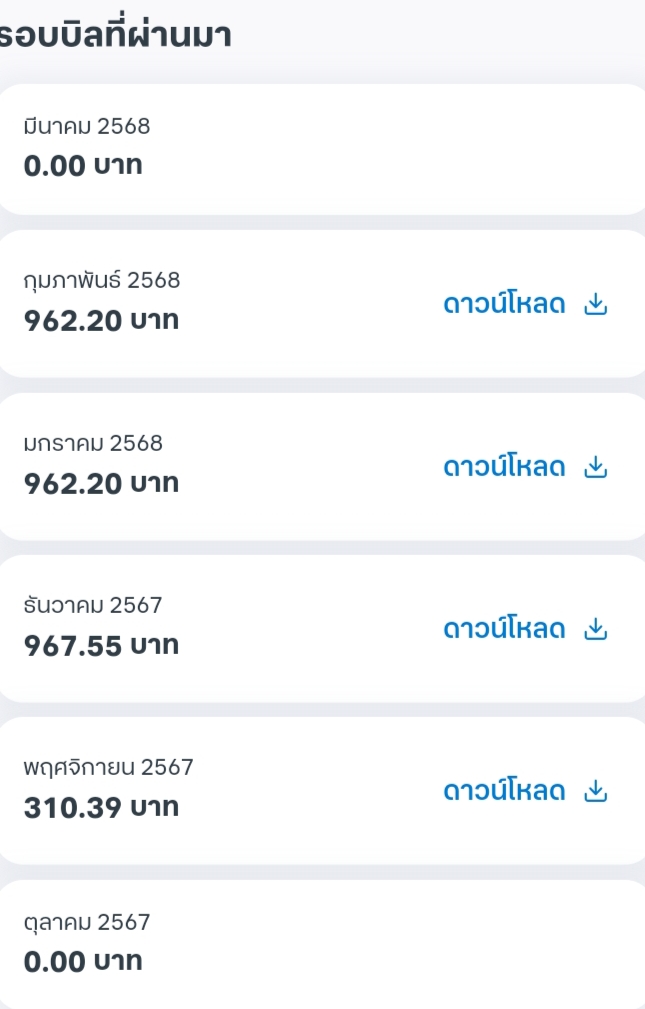This screenshot has width=645, height=1009.
Task: Select the 967.55 บาท amount
Action: coord(101,645)
